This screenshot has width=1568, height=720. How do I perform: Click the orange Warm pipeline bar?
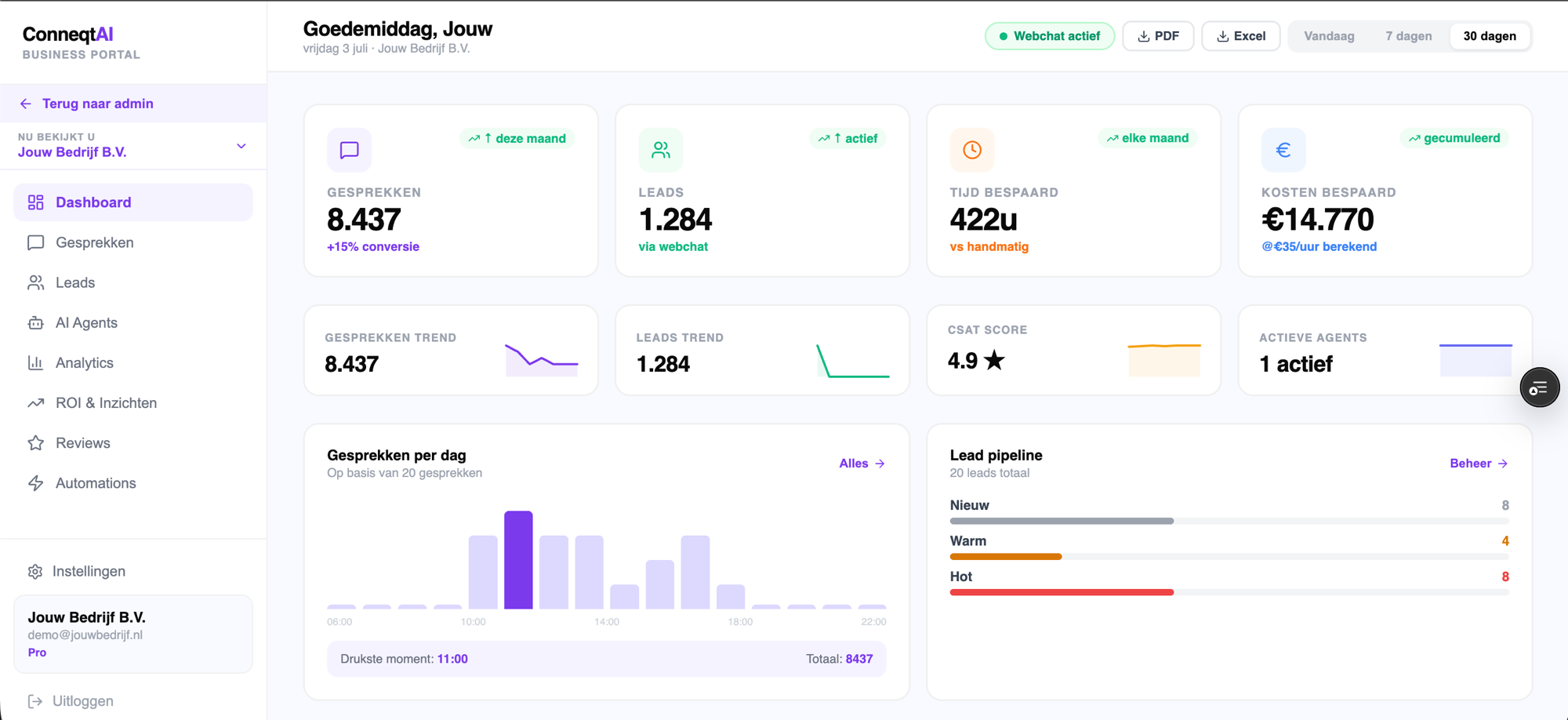[1006, 557]
